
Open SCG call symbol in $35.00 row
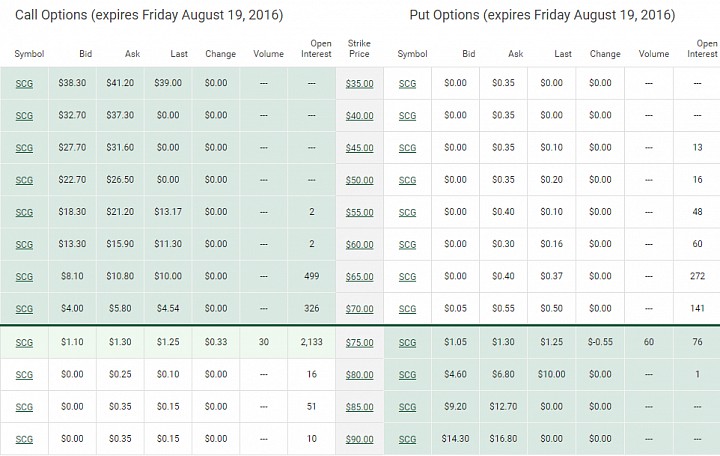pyautogui.click(x=24, y=84)
